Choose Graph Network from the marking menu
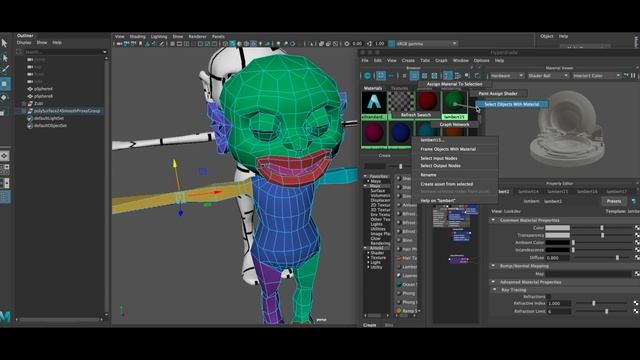This screenshot has height=360, width=640. [454, 124]
